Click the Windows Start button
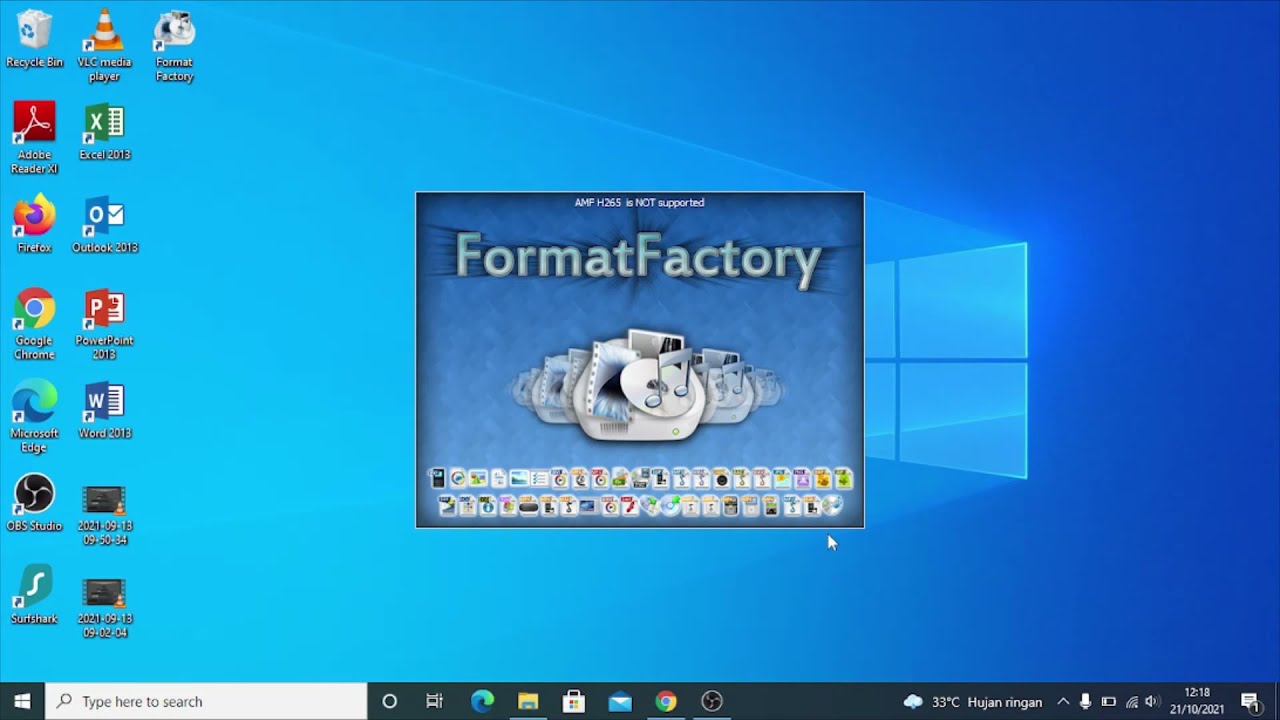Screen dimensions: 1280x720 [22, 701]
